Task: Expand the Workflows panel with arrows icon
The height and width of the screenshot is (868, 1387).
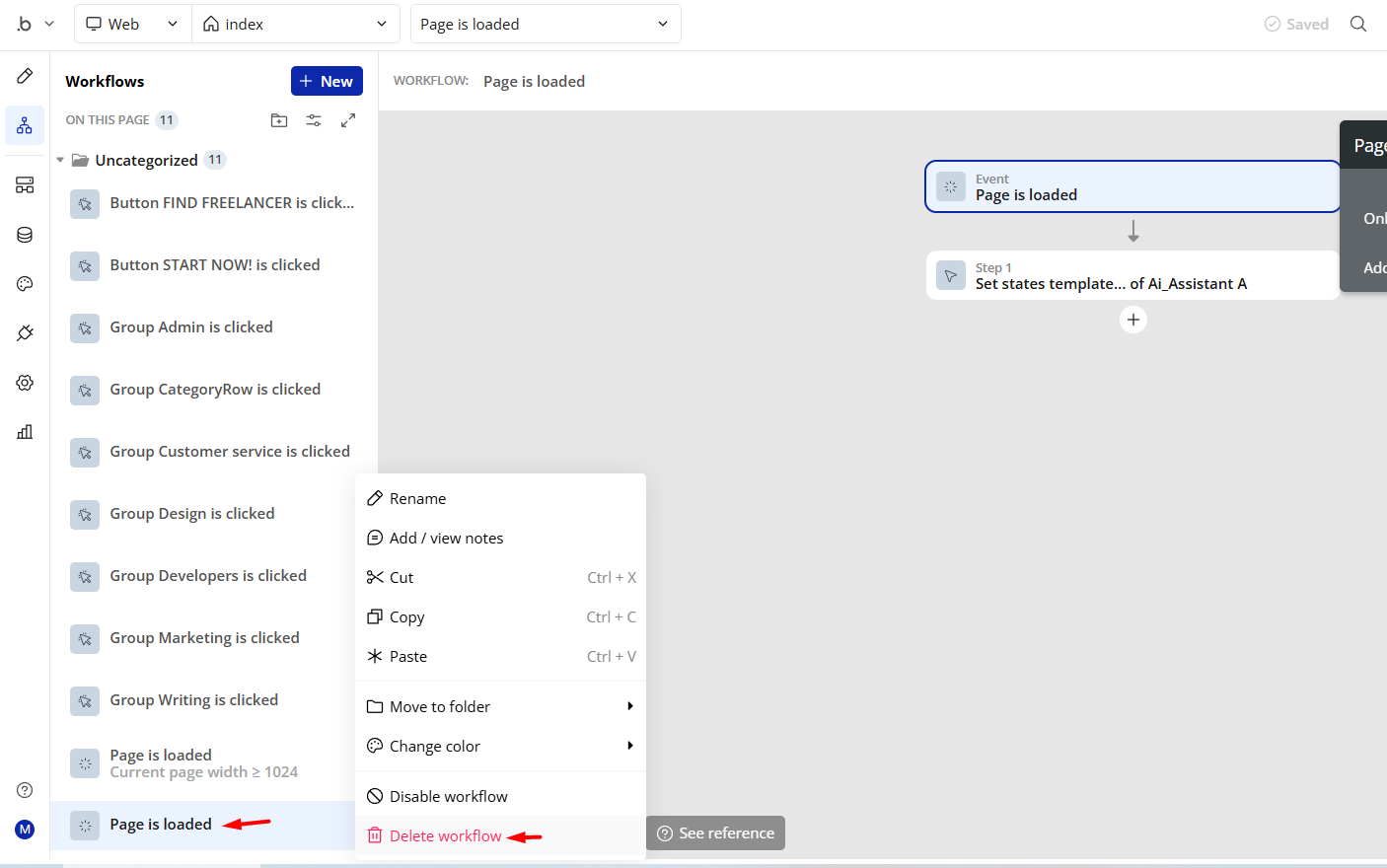Action: tap(348, 120)
